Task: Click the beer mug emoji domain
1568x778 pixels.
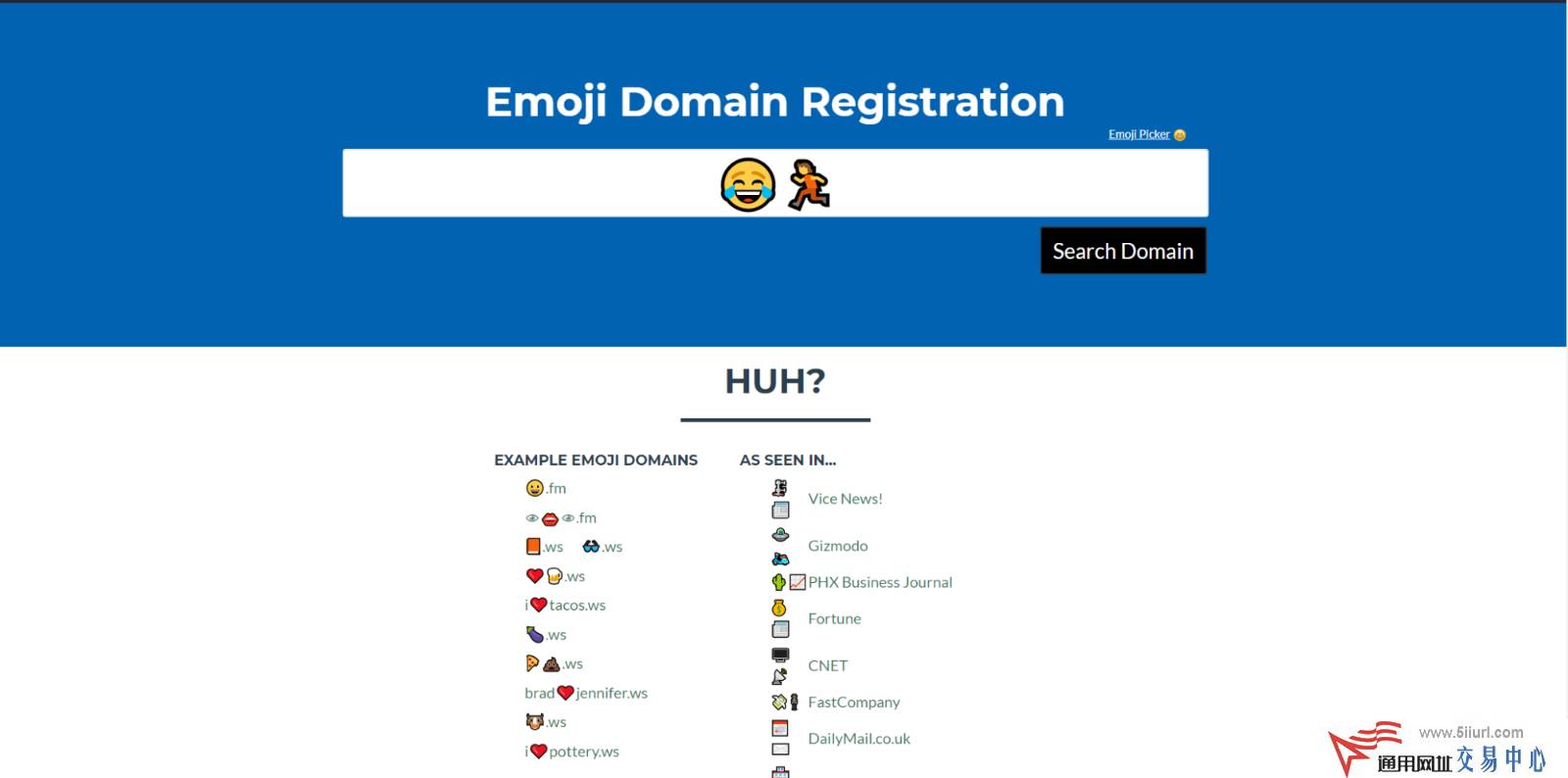Action: tap(555, 576)
